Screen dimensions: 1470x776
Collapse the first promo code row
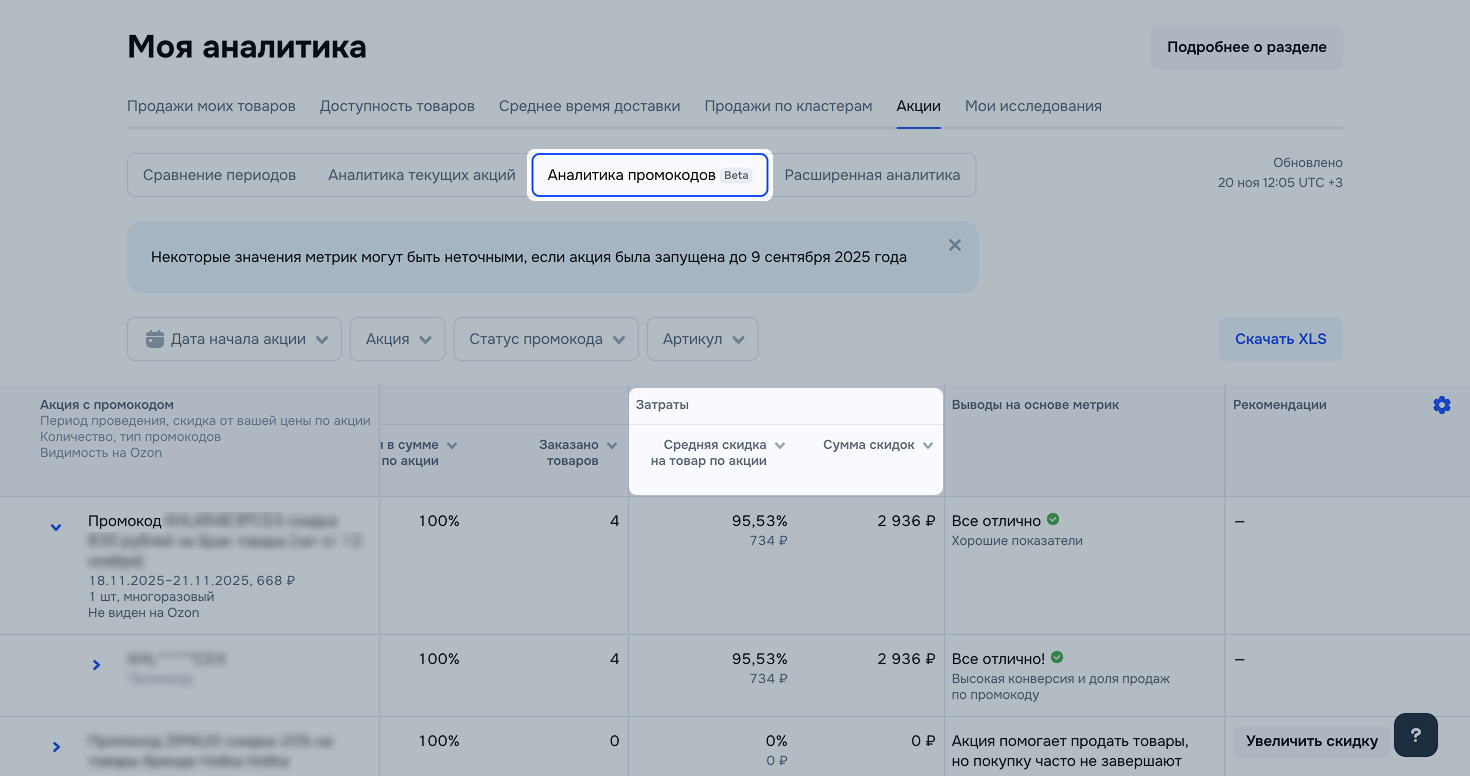[56, 527]
